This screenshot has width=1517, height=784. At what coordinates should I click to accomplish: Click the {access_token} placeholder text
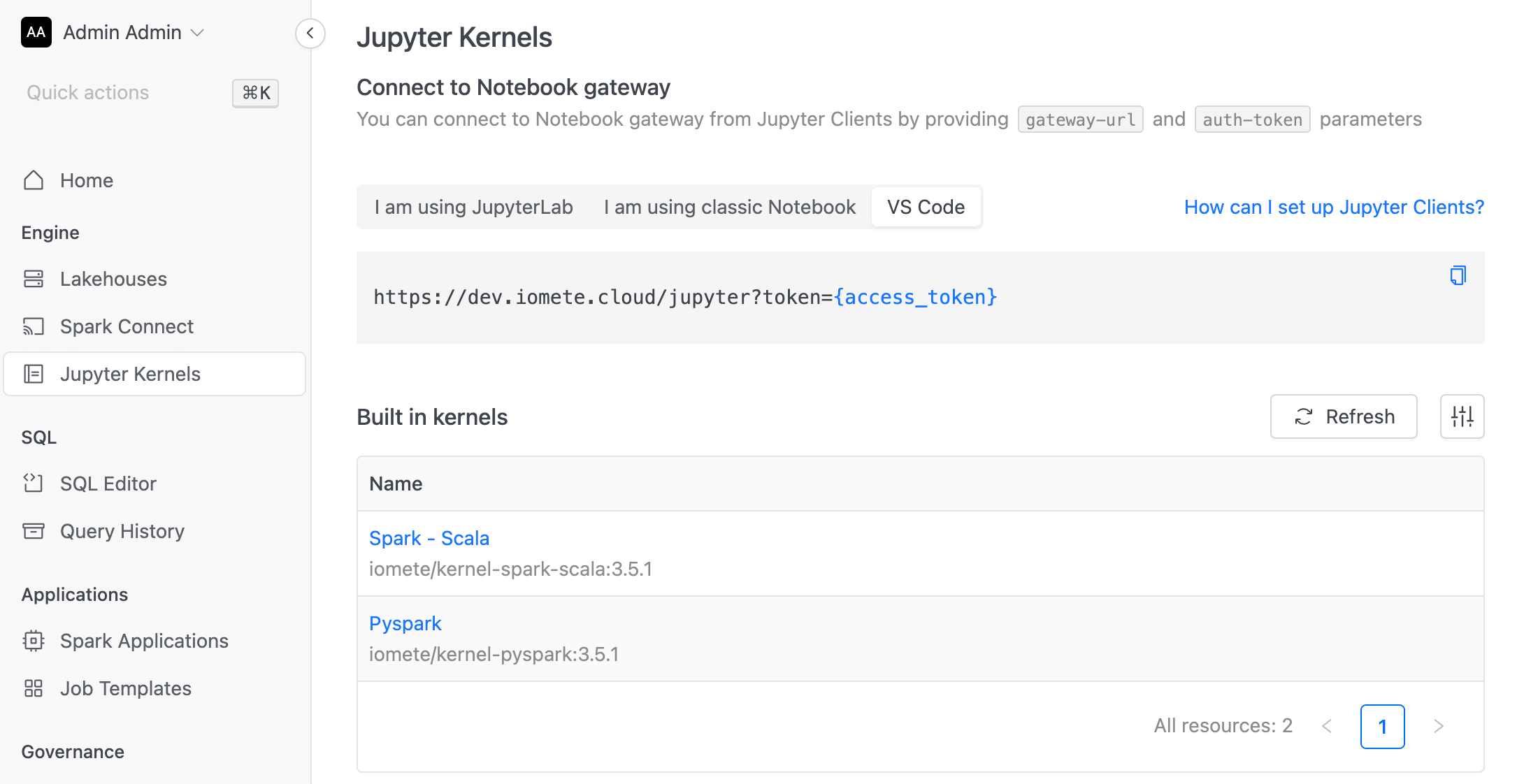point(915,297)
